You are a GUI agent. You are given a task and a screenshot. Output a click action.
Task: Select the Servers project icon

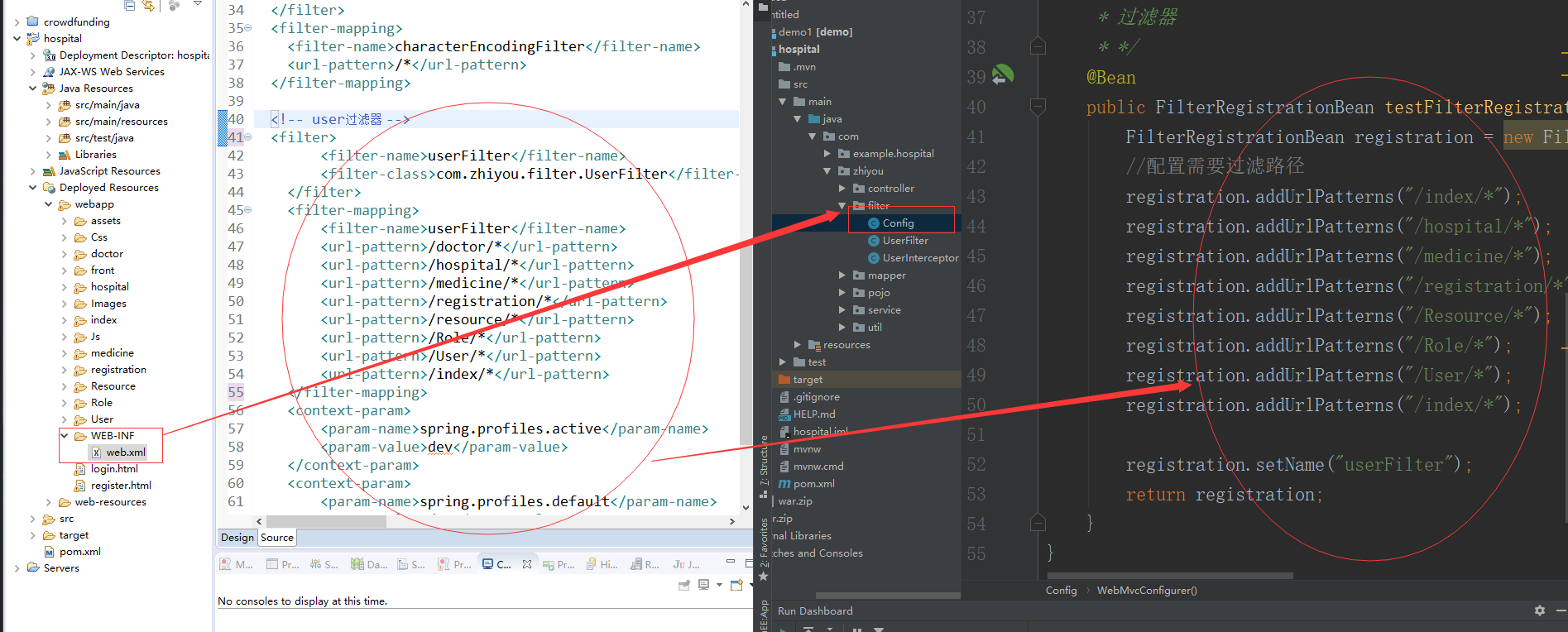click(x=33, y=567)
